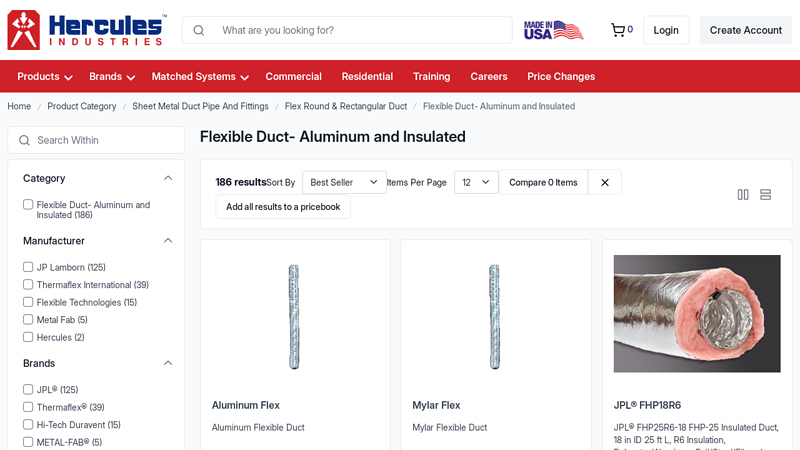This screenshot has height=450, width=800.
Task: Focus the 'What are you looking for?' search field
Action: pyautogui.click(x=347, y=30)
